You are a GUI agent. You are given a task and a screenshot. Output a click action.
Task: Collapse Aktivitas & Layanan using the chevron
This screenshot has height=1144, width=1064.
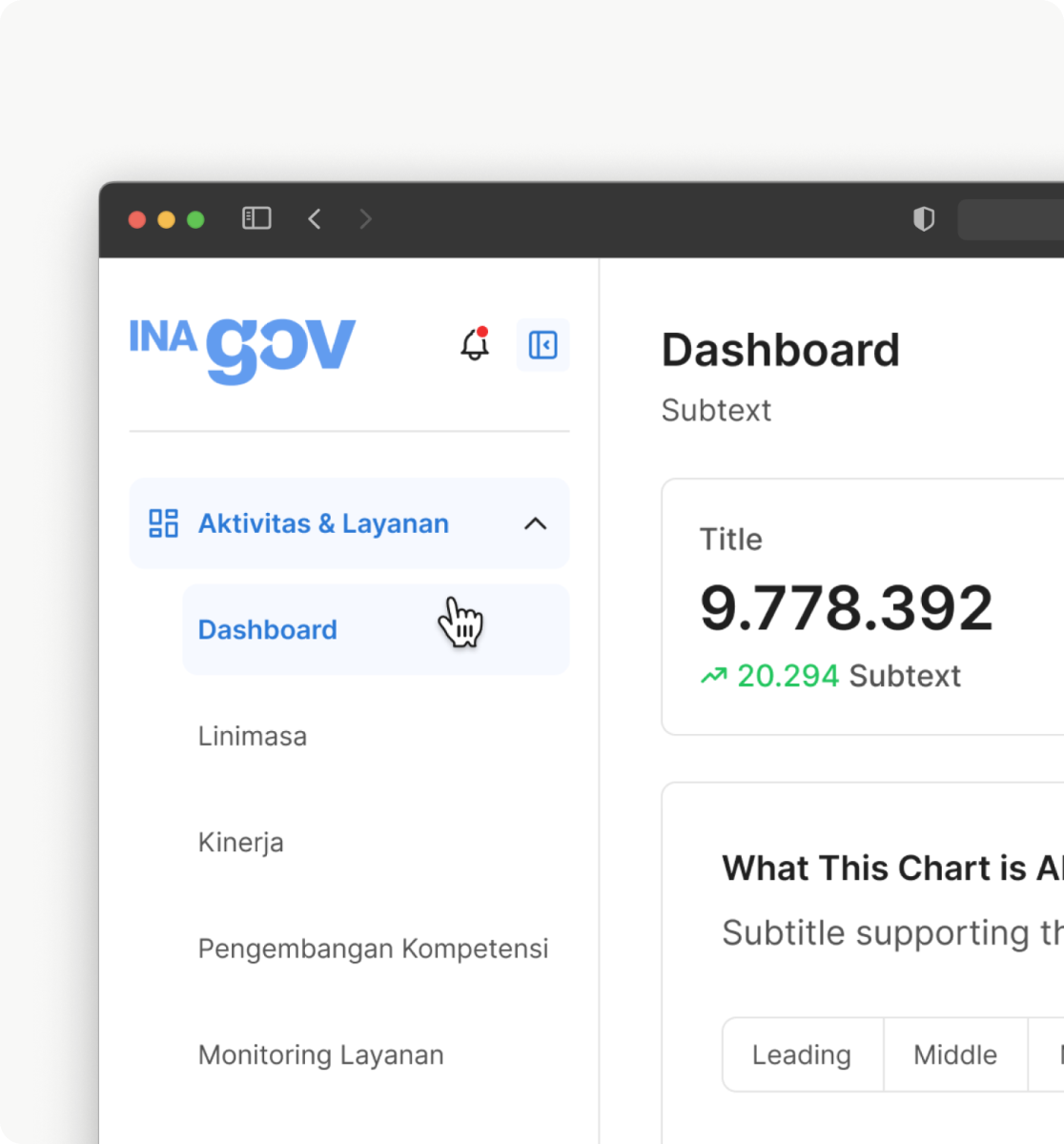tap(535, 523)
